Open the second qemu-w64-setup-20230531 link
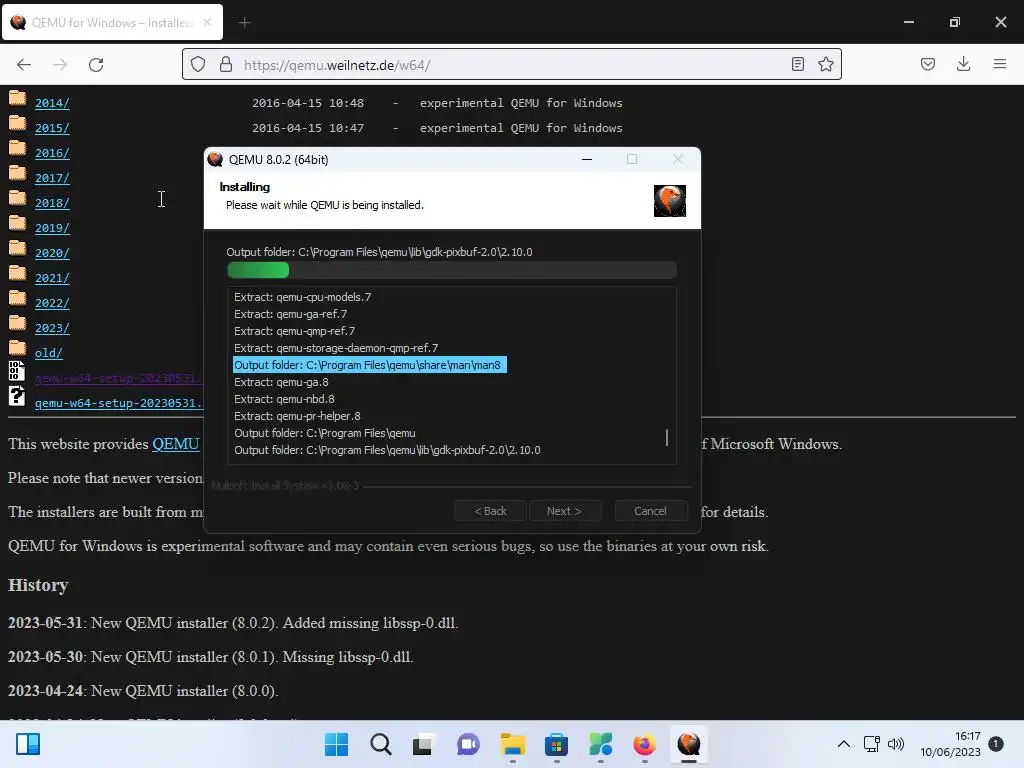 (x=119, y=403)
